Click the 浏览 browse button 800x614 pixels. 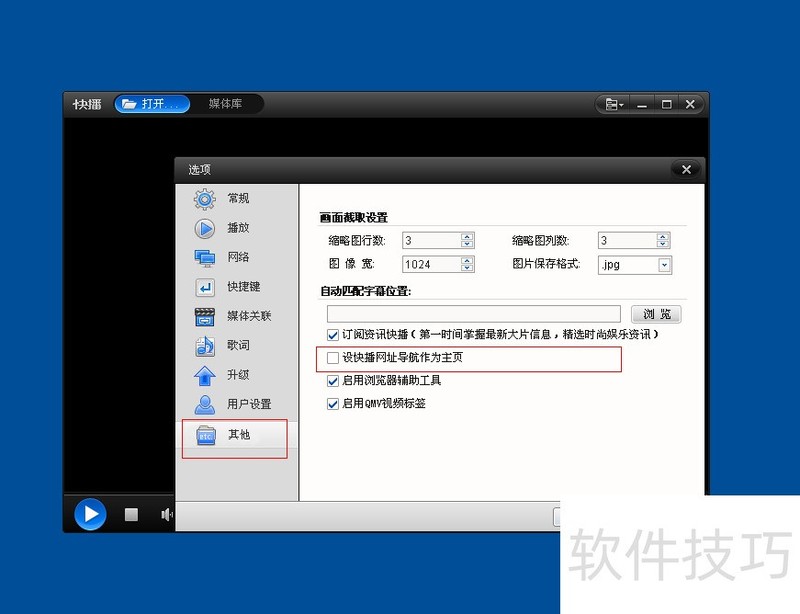click(x=656, y=314)
